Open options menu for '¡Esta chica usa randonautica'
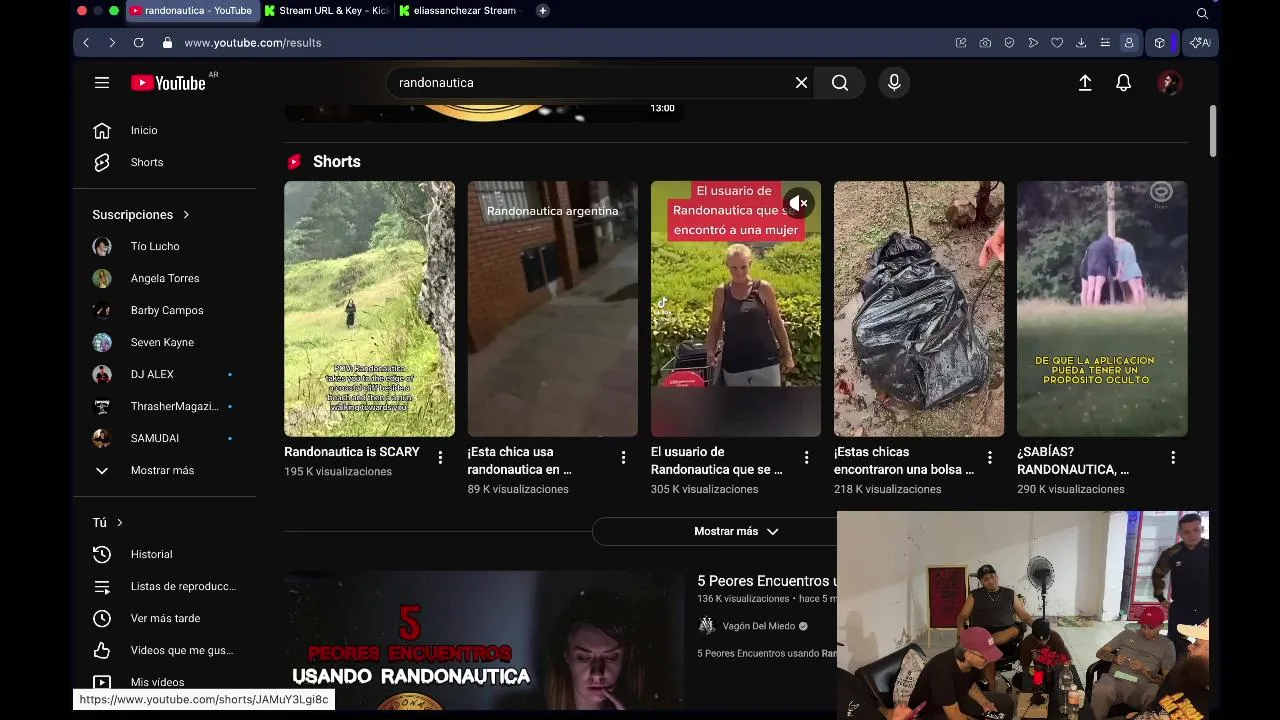1280x720 pixels. click(623, 457)
